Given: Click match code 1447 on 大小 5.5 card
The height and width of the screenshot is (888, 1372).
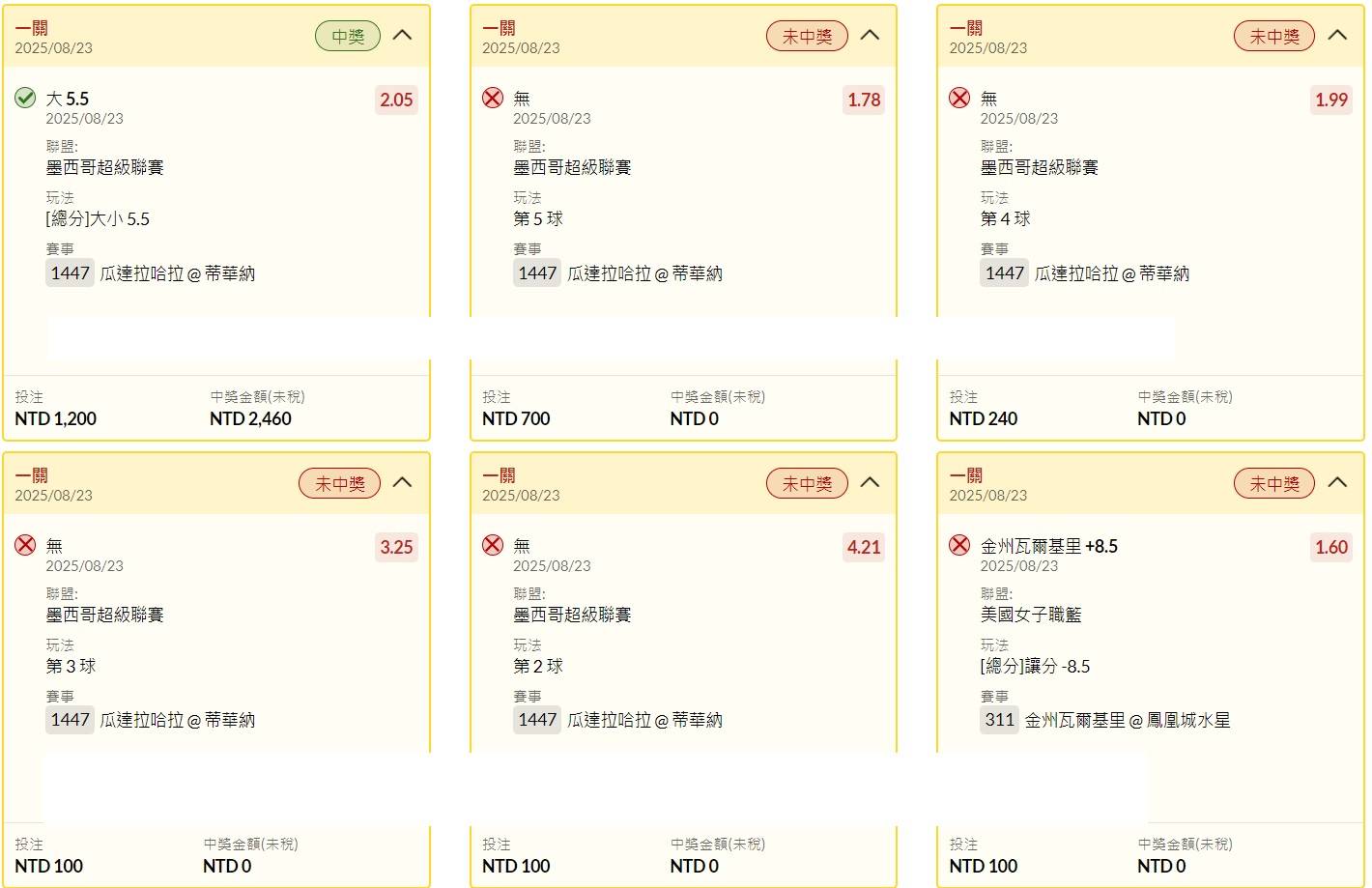Looking at the screenshot, I should (x=70, y=273).
